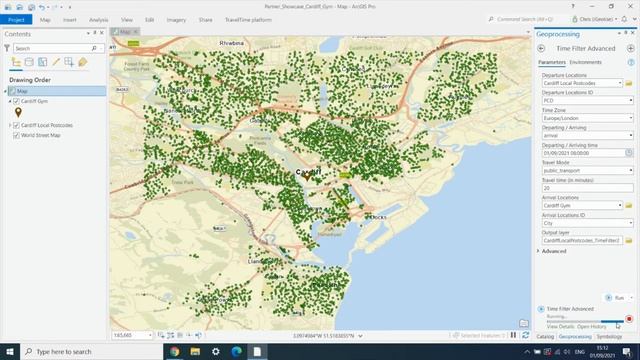Select List By Labeling icon
The width and height of the screenshot is (640, 360).
tap(83, 62)
